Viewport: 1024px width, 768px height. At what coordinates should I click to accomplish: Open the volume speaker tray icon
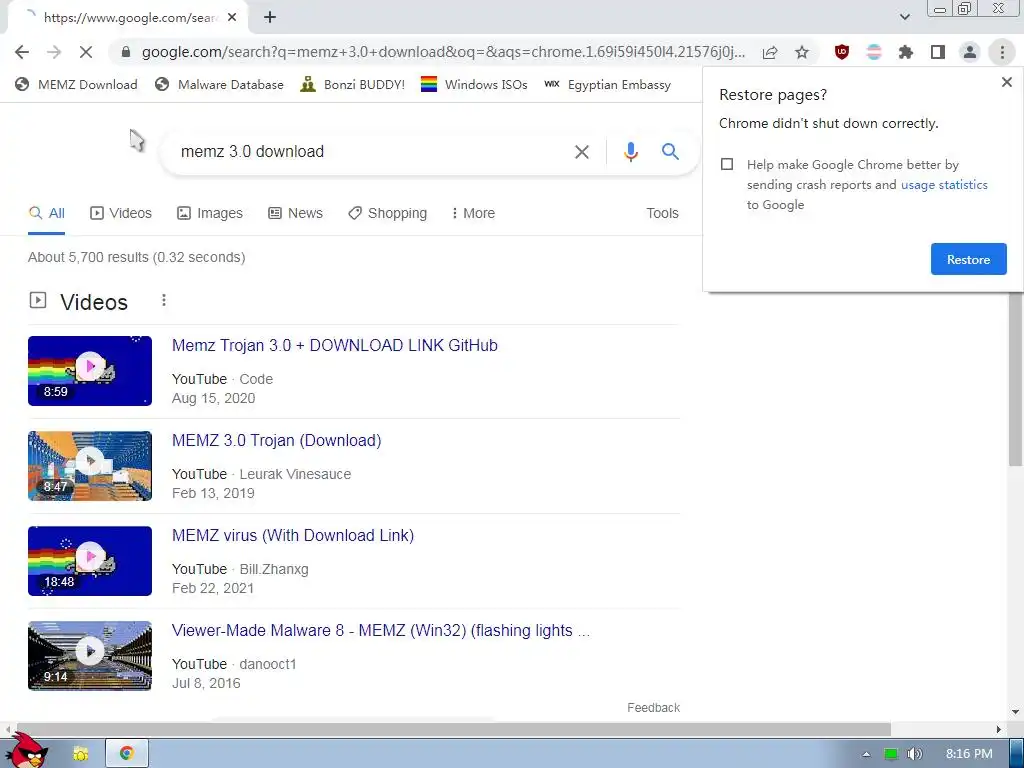pyautogui.click(x=915, y=754)
